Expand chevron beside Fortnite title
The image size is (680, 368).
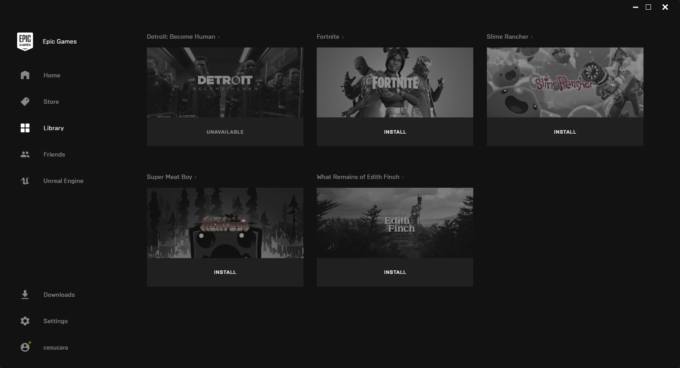tap(343, 37)
